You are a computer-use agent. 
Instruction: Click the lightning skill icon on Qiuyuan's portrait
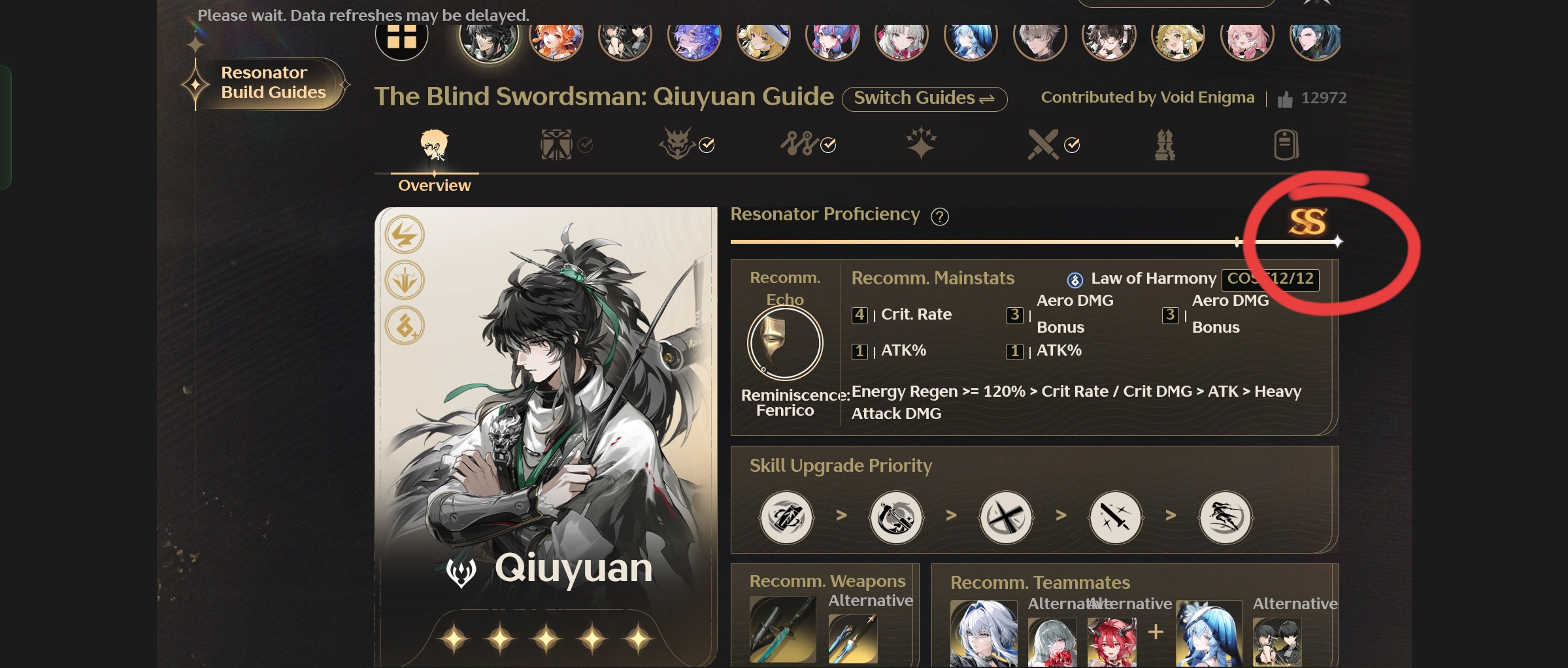point(405,235)
